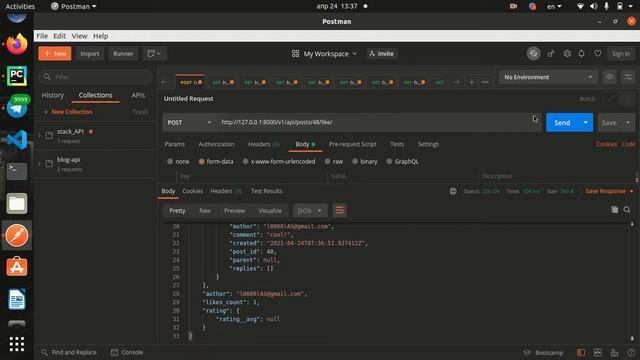Open the Files manager dock icon
Screen dimensions: 640x360
click(17, 203)
